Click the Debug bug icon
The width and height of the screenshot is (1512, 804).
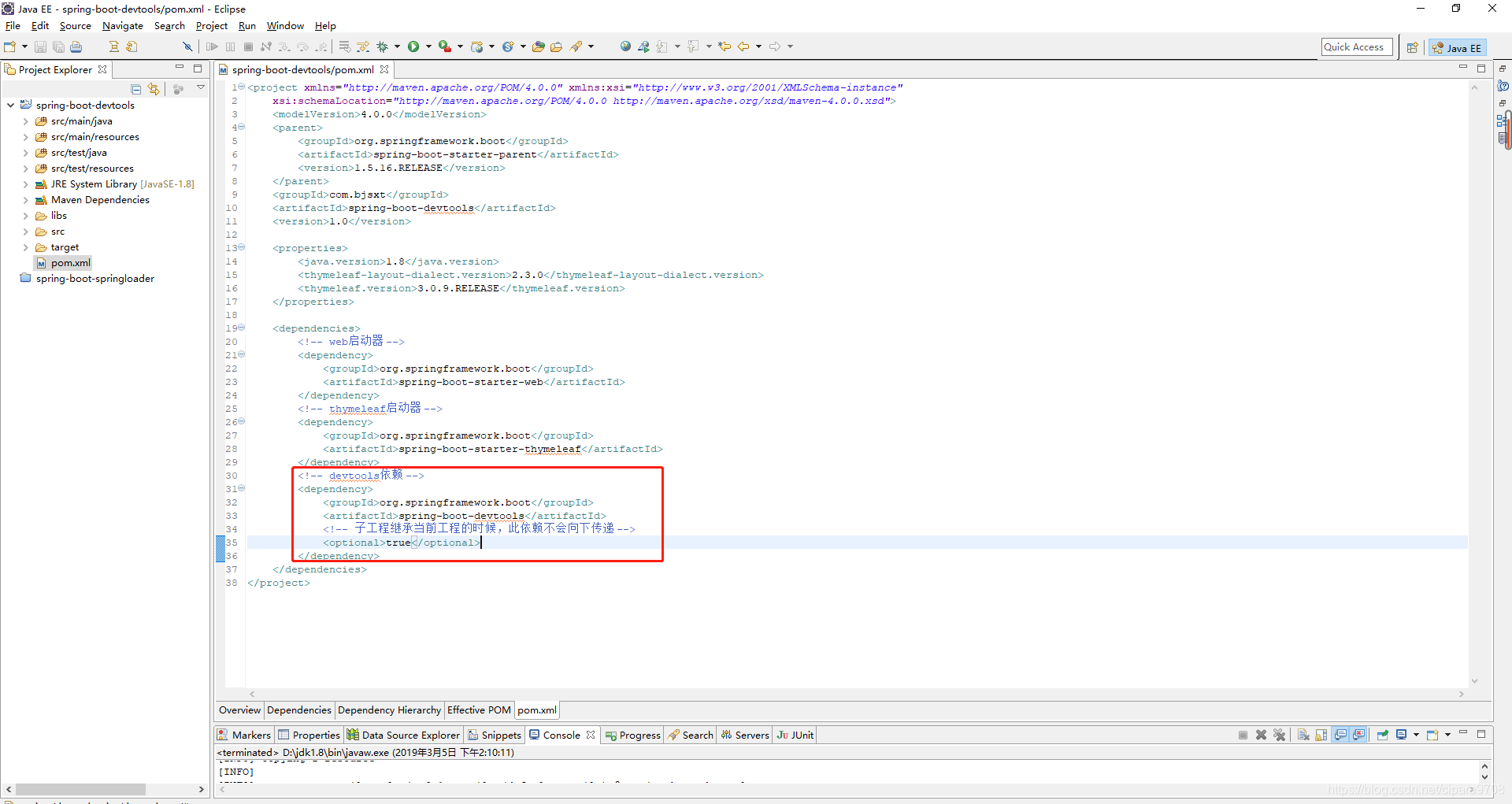click(x=383, y=46)
